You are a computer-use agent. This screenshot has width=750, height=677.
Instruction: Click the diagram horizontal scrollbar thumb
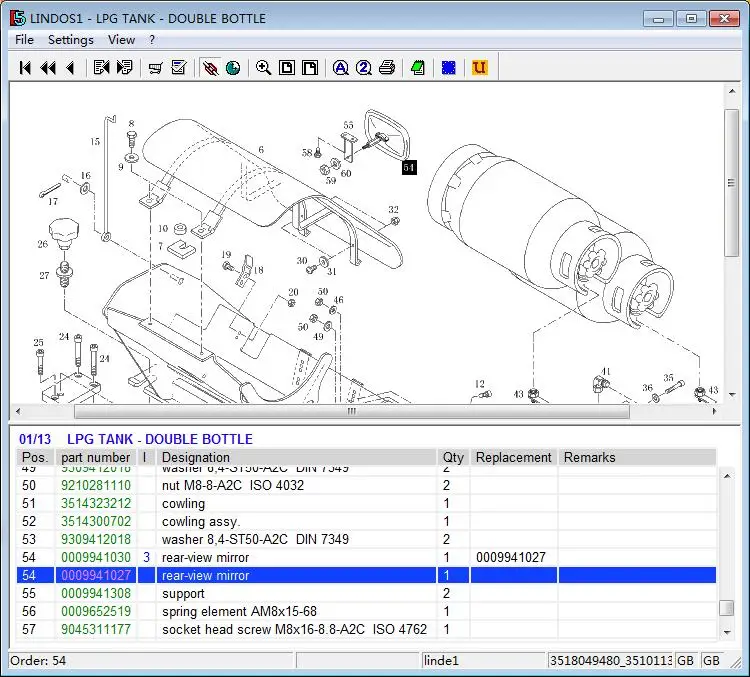[x=352, y=411]
